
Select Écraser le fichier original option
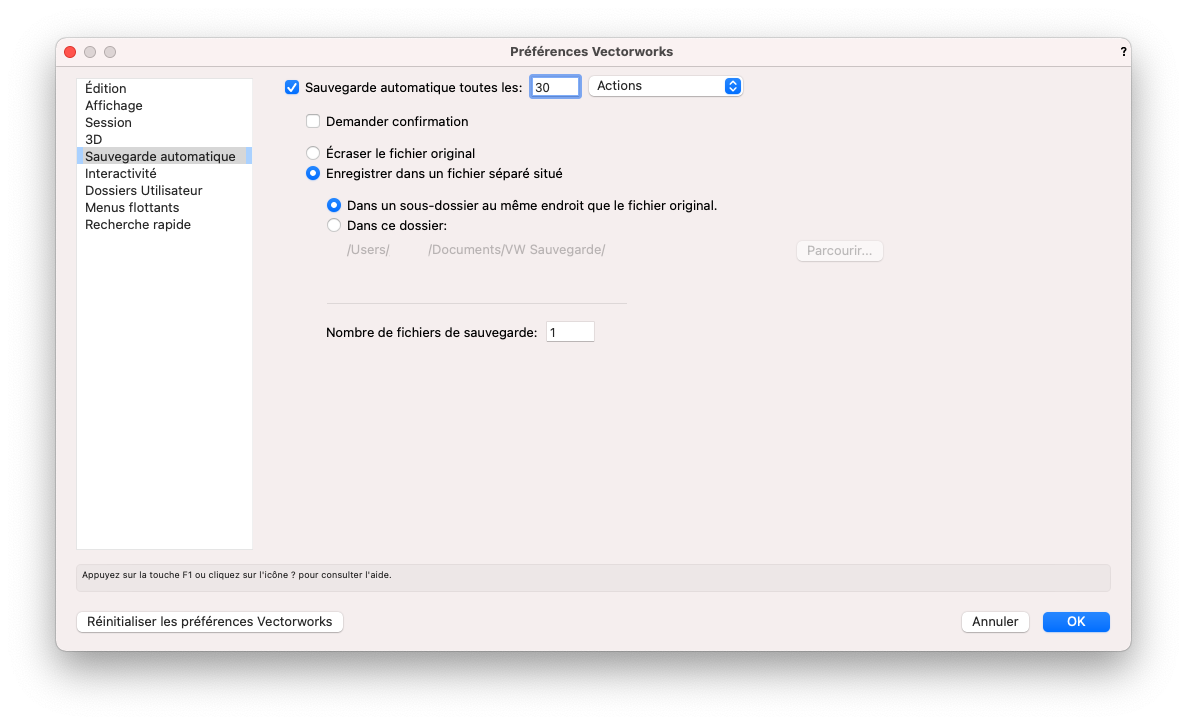point(313,153)
